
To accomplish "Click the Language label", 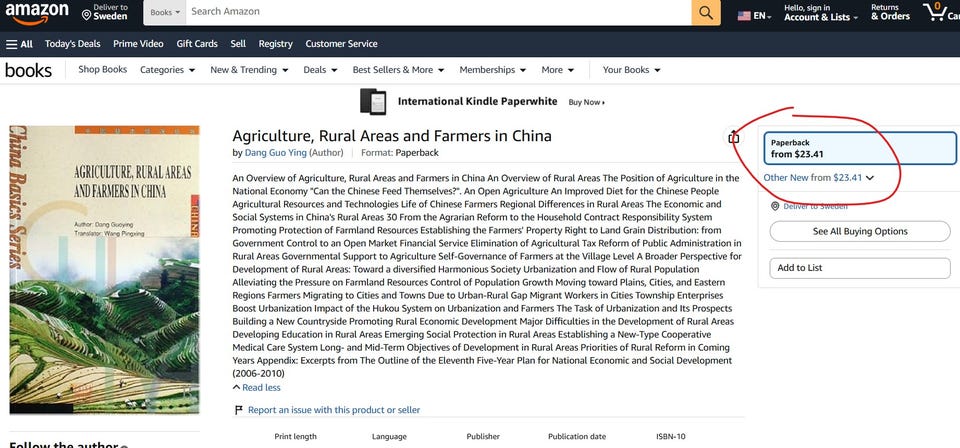I will click(389, 437).
